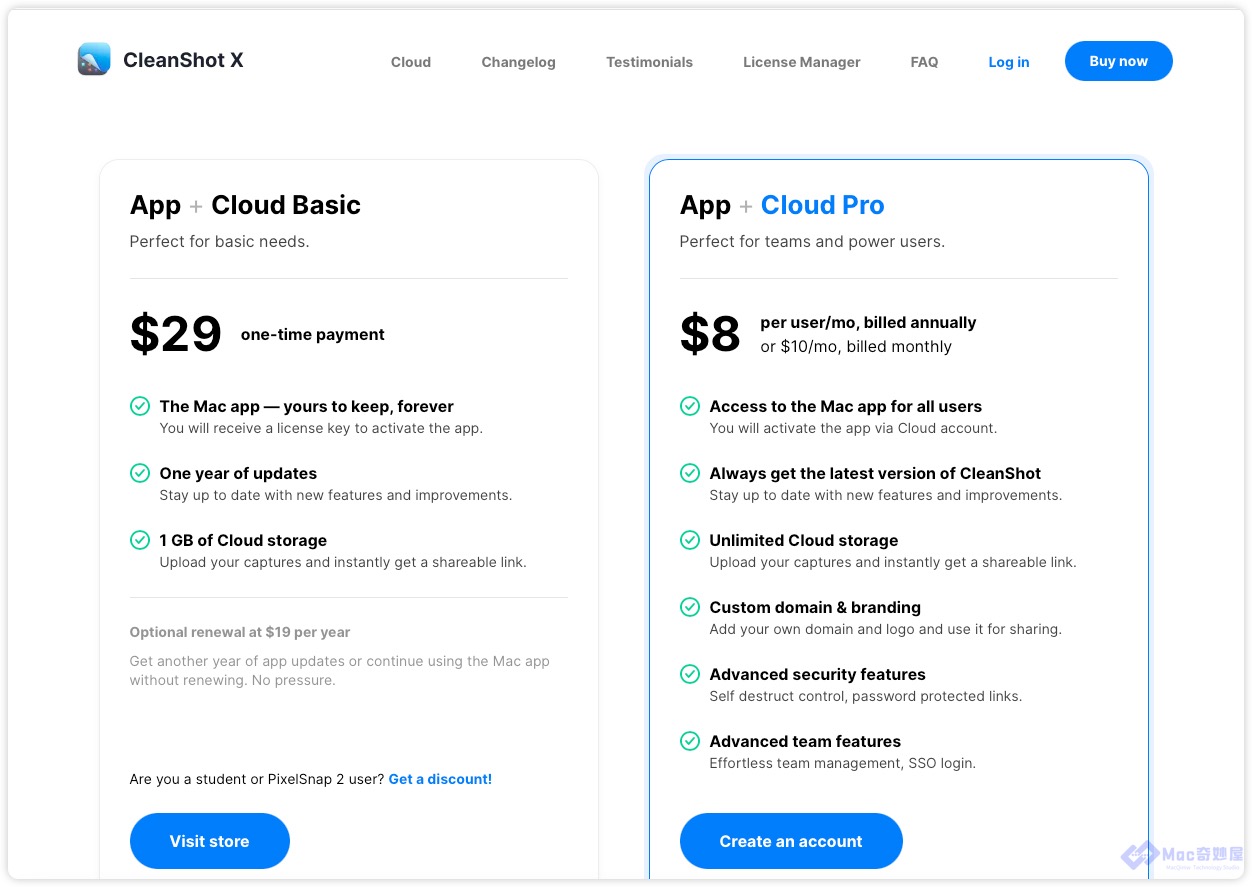Viewport: 1252px width, 887px height.
Task: Click checkmark beside Unlimited Cloud storage
Action: point(690,540)
